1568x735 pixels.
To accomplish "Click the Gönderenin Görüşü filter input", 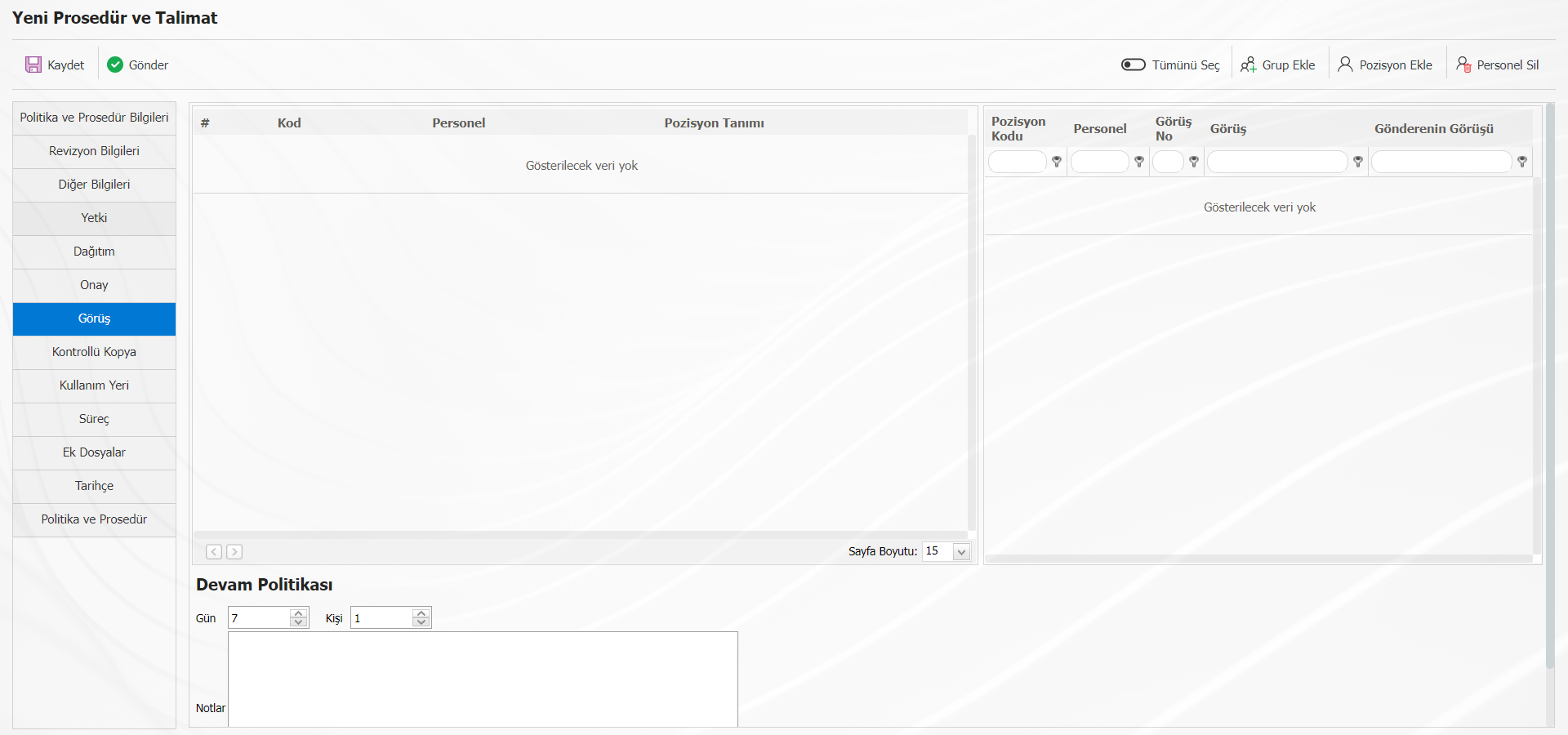I will [1441, 162].
